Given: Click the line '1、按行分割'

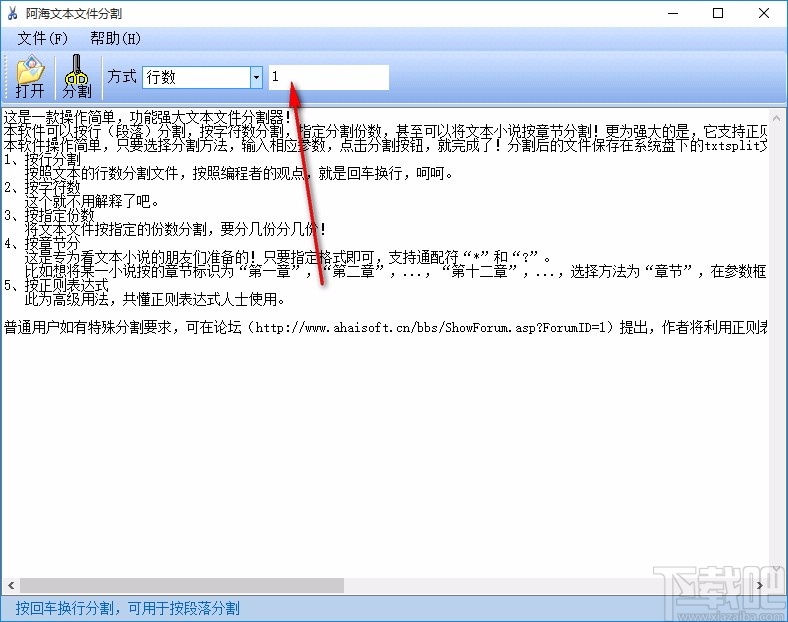Looking at the screenshot, I should click(x=42, y=160).
